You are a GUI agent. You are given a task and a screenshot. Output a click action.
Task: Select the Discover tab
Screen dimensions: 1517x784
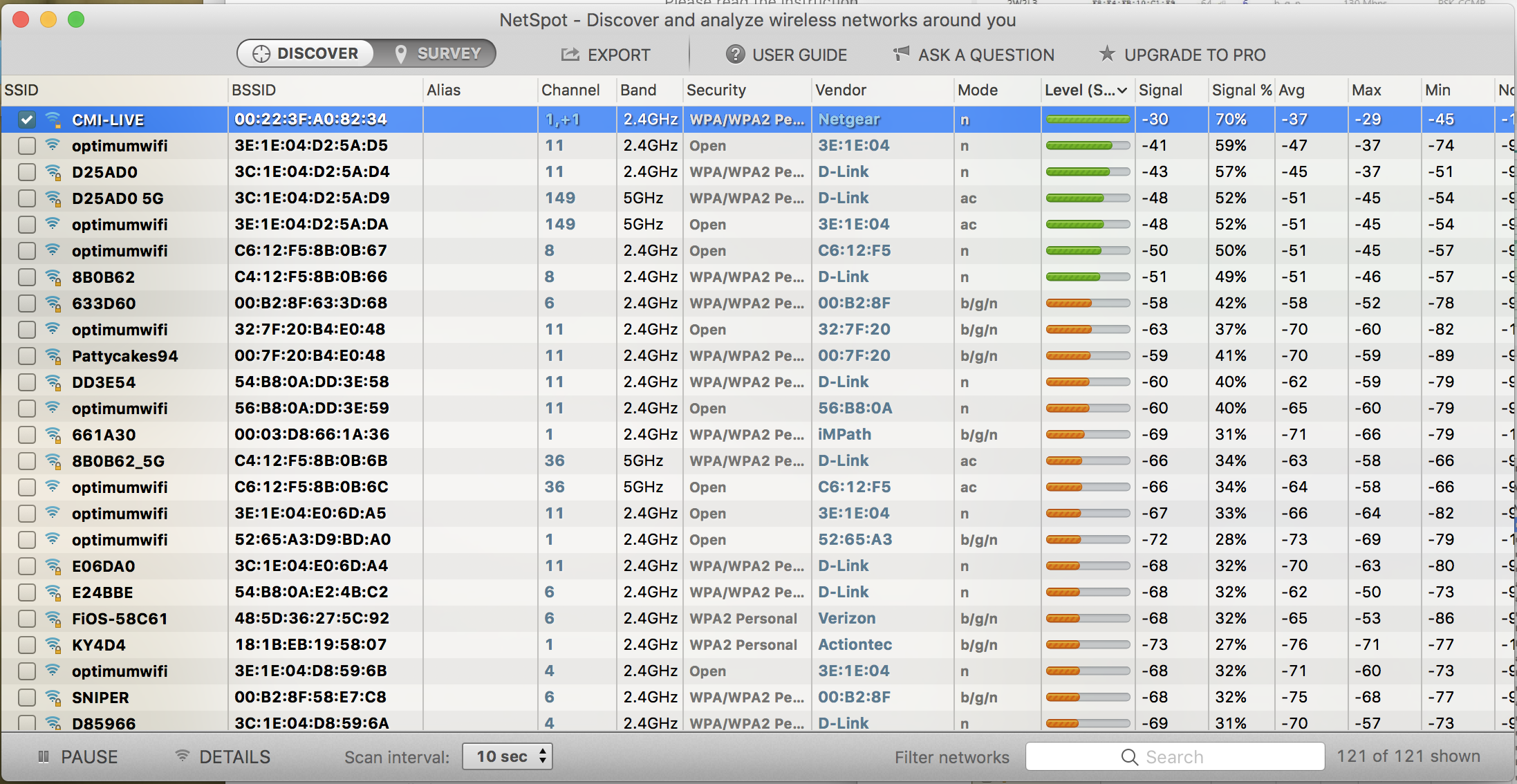click(x=306, y=54)
